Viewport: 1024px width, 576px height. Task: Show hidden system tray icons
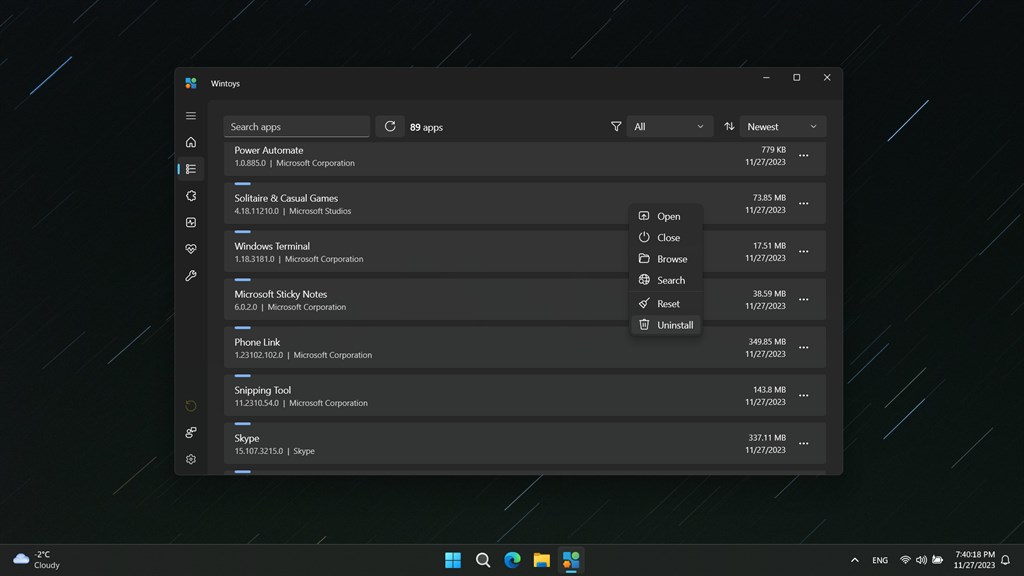(855, 560)
